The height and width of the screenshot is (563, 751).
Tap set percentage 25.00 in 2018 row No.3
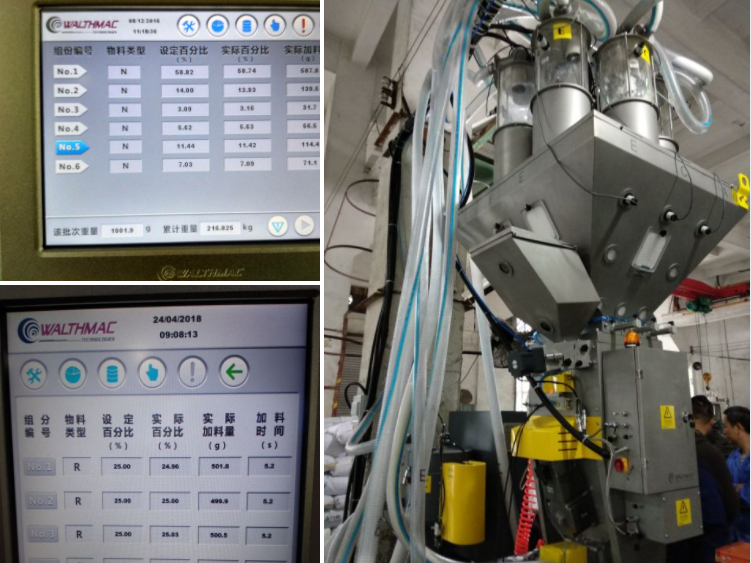(x=123, y=534)
